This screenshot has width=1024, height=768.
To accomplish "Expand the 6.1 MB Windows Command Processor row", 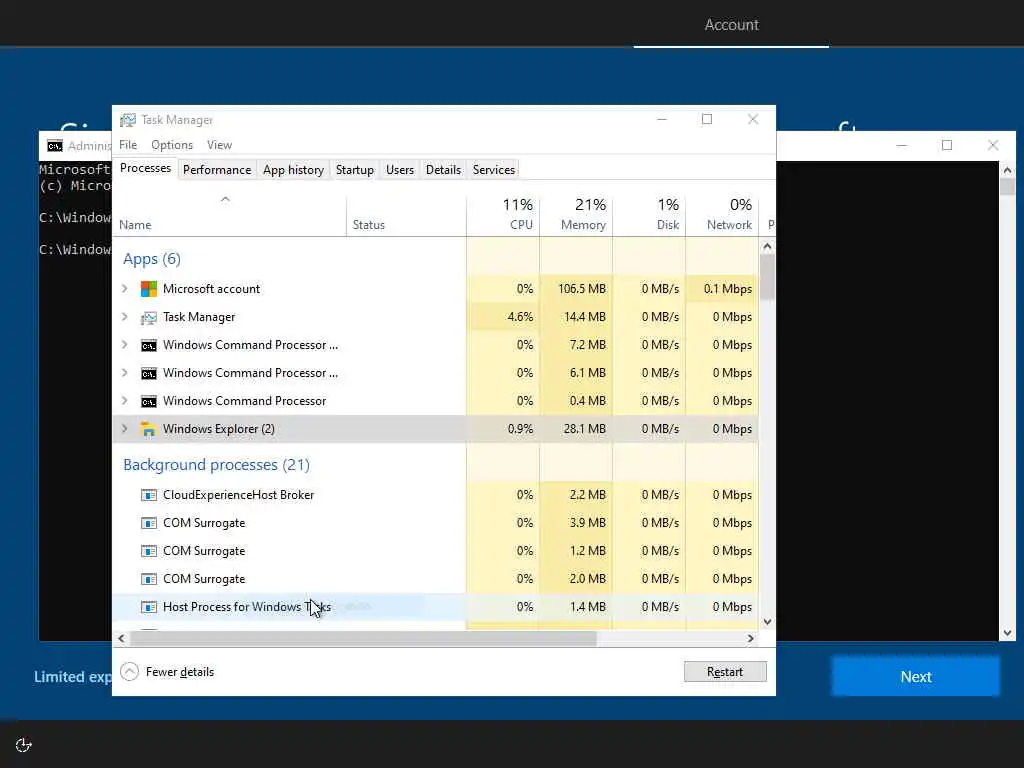I will (x=124, y=373).
